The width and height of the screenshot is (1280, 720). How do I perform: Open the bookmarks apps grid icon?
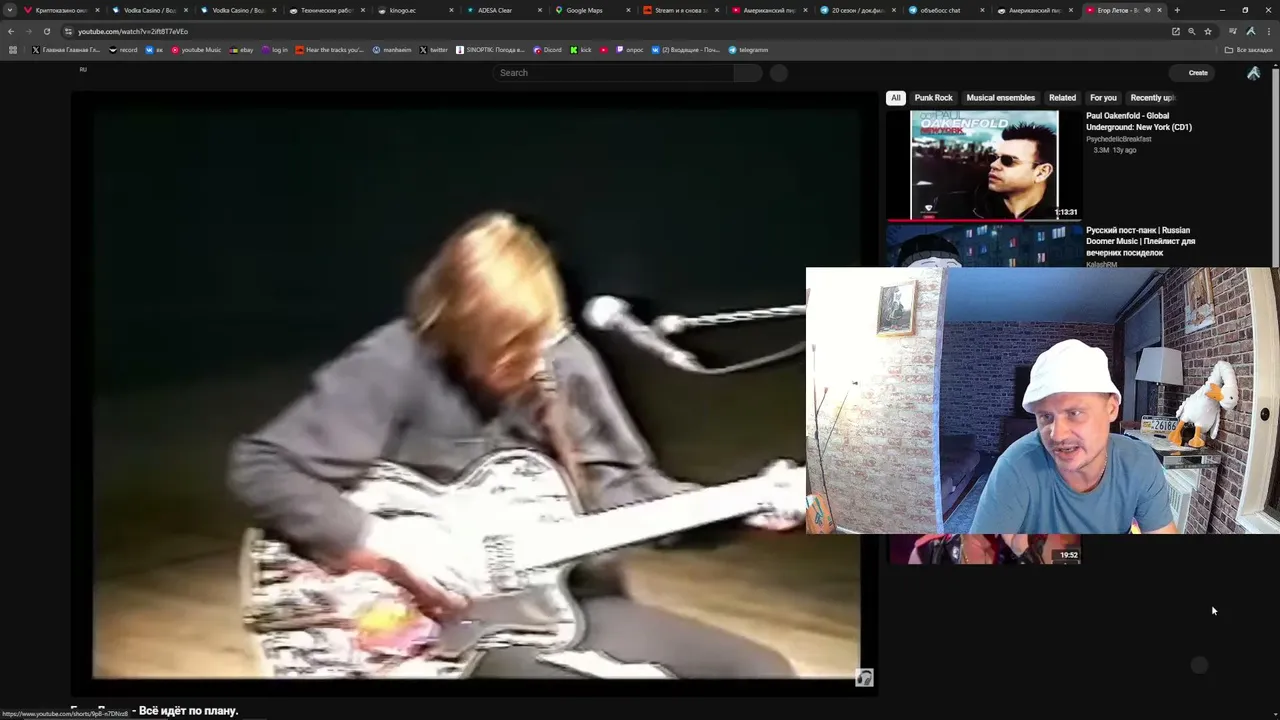pyautogui.click(x=13, y=49)
